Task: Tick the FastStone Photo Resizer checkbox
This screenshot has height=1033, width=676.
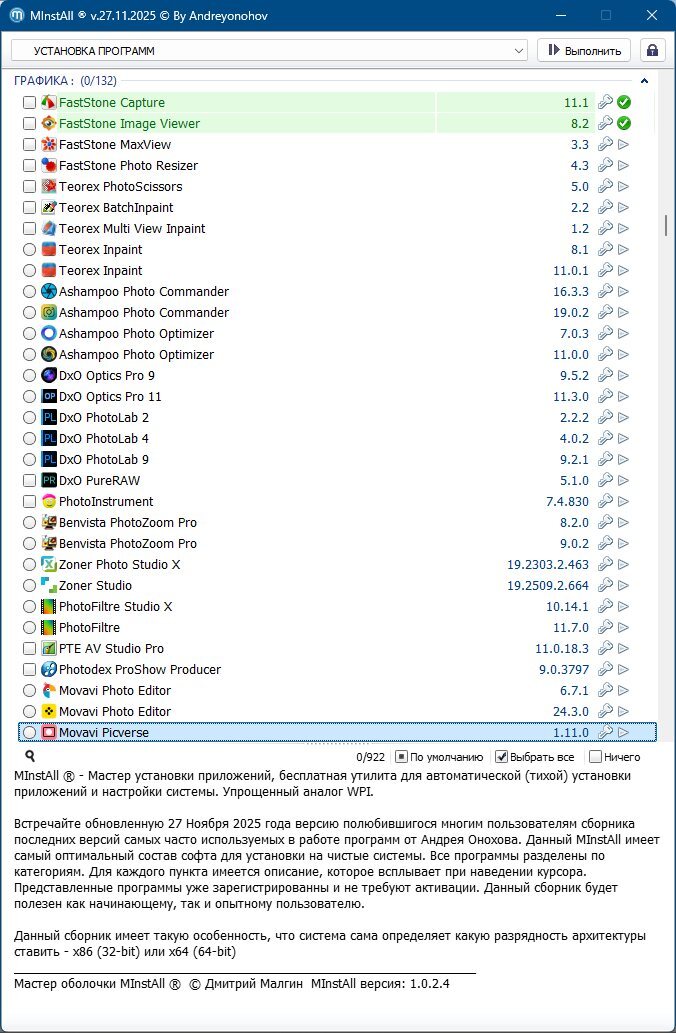Action: click(30, 166)
